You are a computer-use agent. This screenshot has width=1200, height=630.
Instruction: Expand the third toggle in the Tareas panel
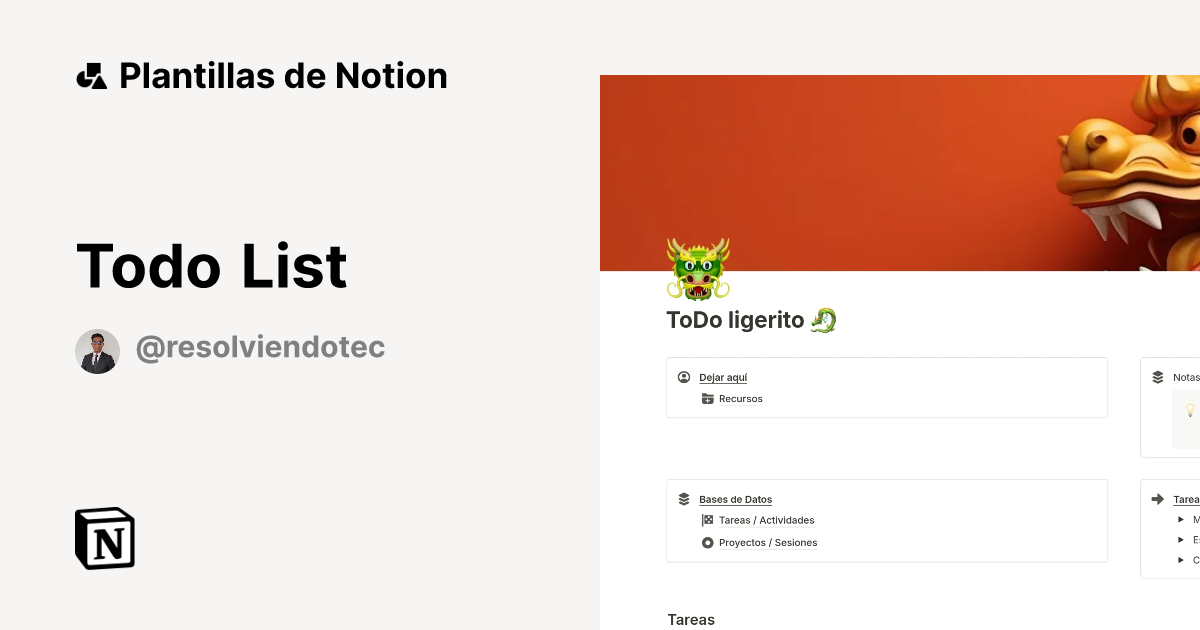1180,560
